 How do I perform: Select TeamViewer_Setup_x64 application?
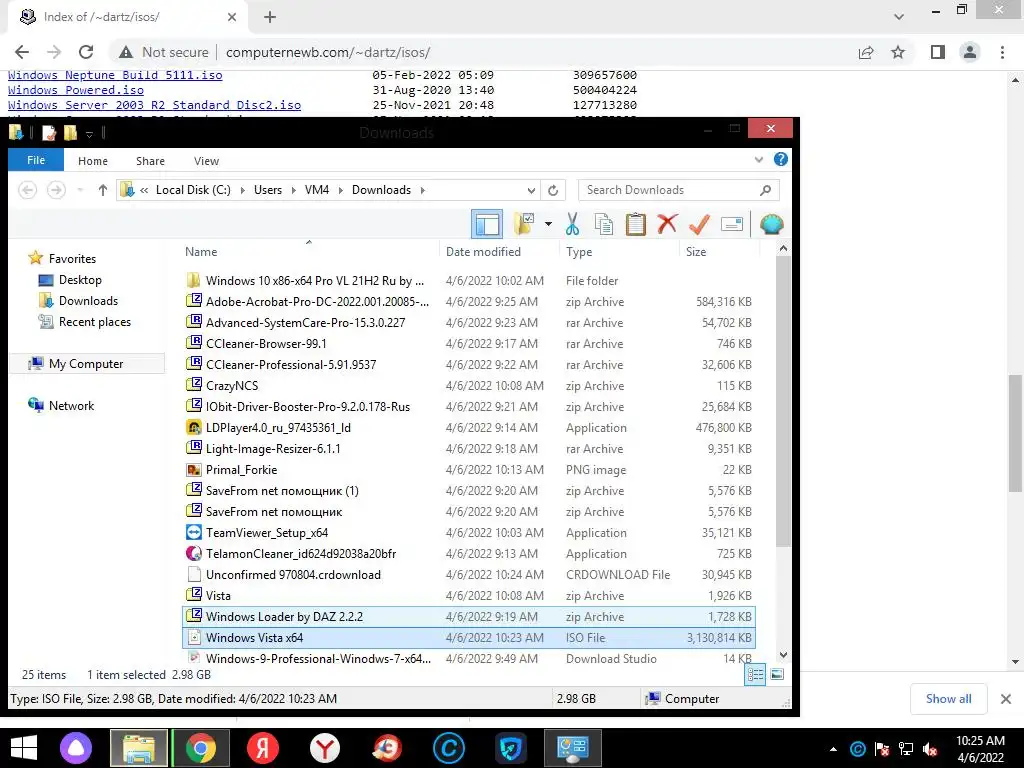point(469,533)
